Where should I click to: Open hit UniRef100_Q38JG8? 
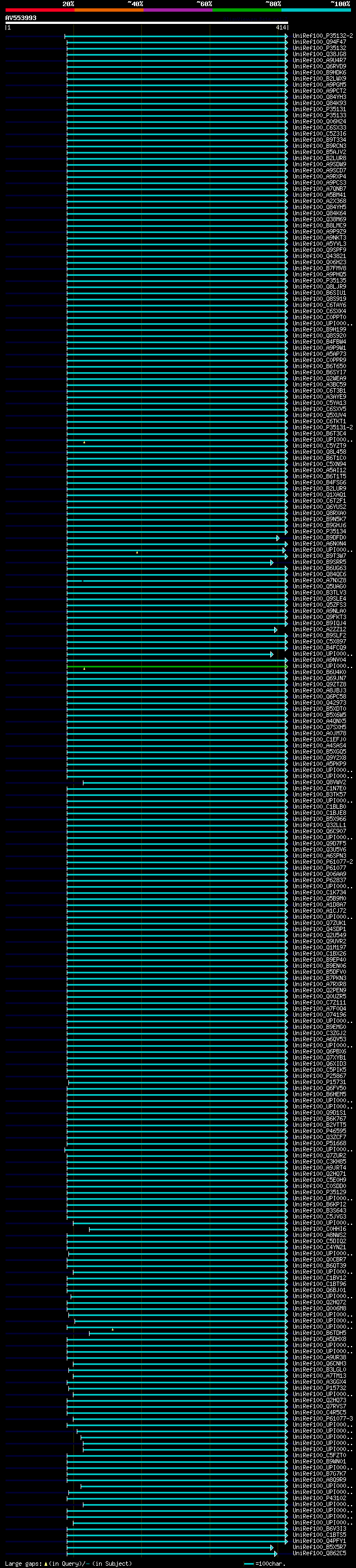319,54
